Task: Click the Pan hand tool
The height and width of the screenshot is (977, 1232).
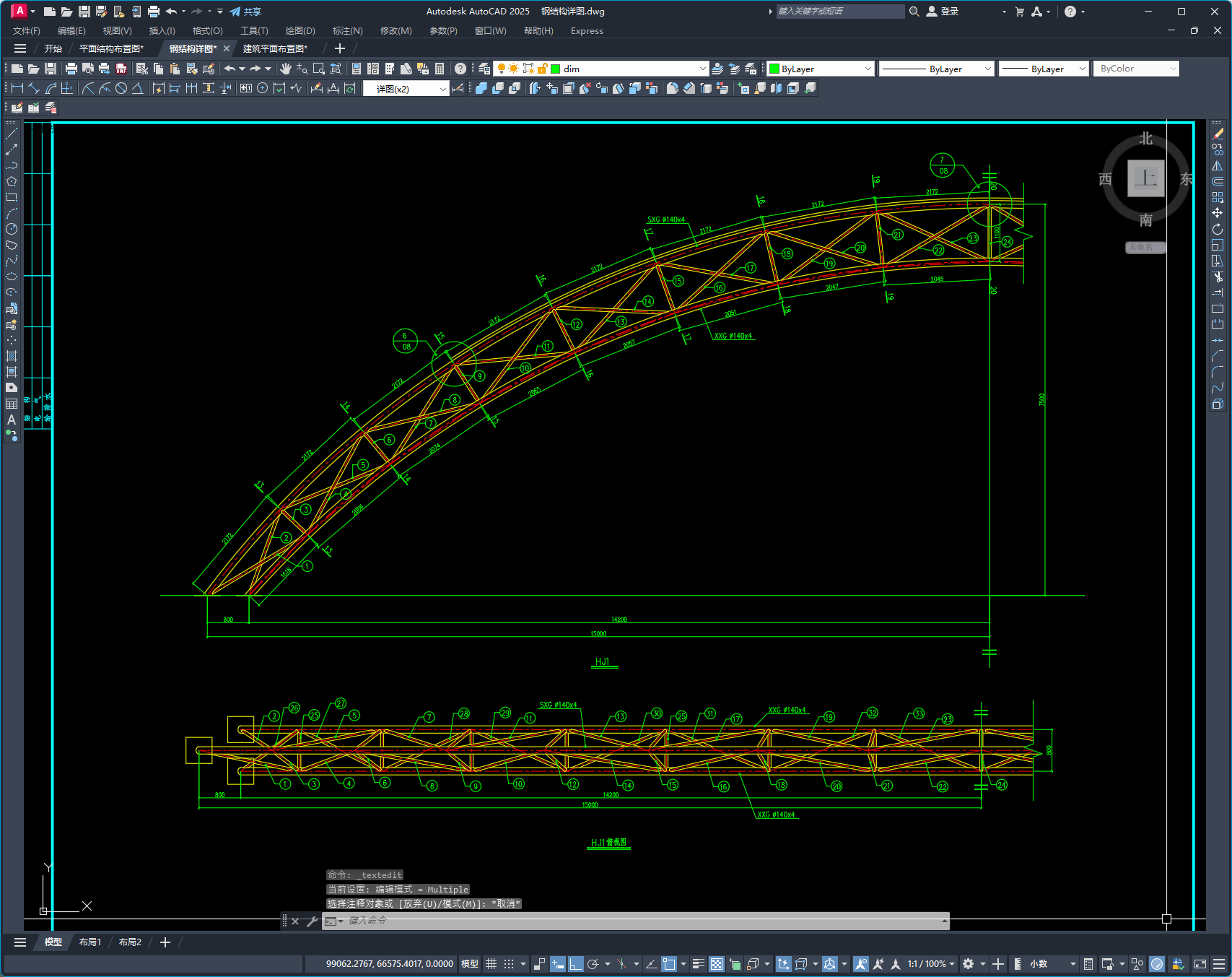Action: [286, 69]
